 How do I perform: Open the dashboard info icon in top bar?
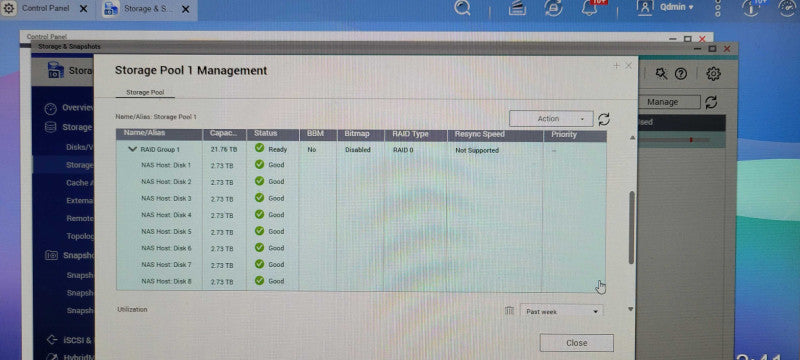click(x=751, y=8)
